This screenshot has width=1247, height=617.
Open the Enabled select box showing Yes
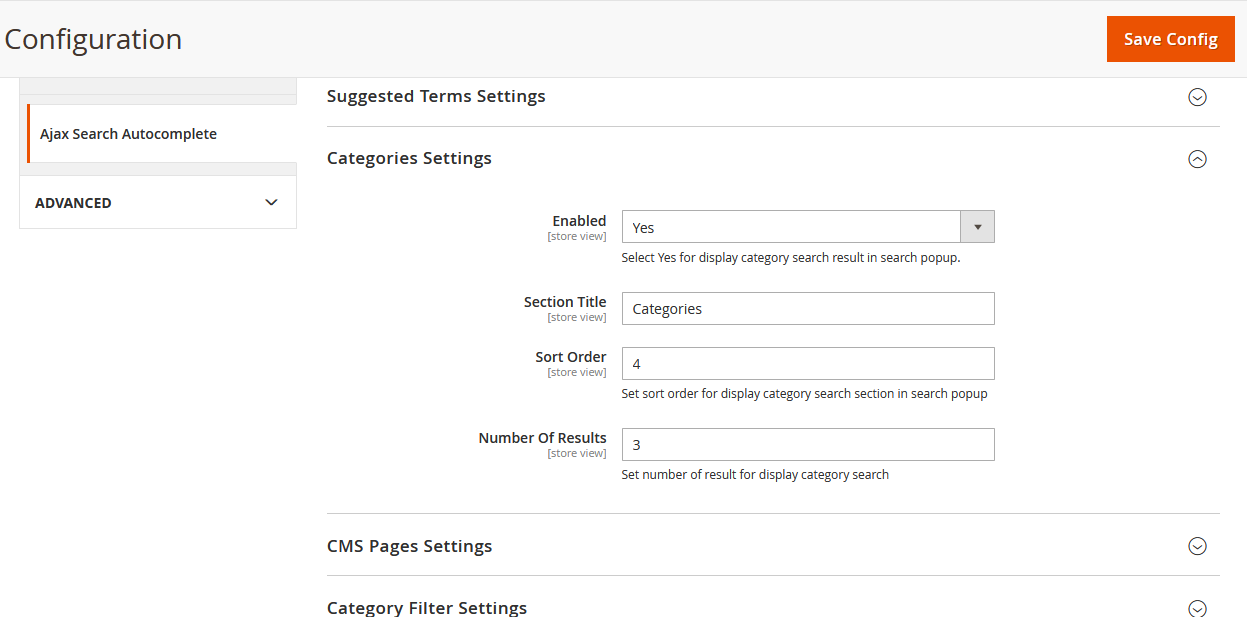[x=790, y=227]
